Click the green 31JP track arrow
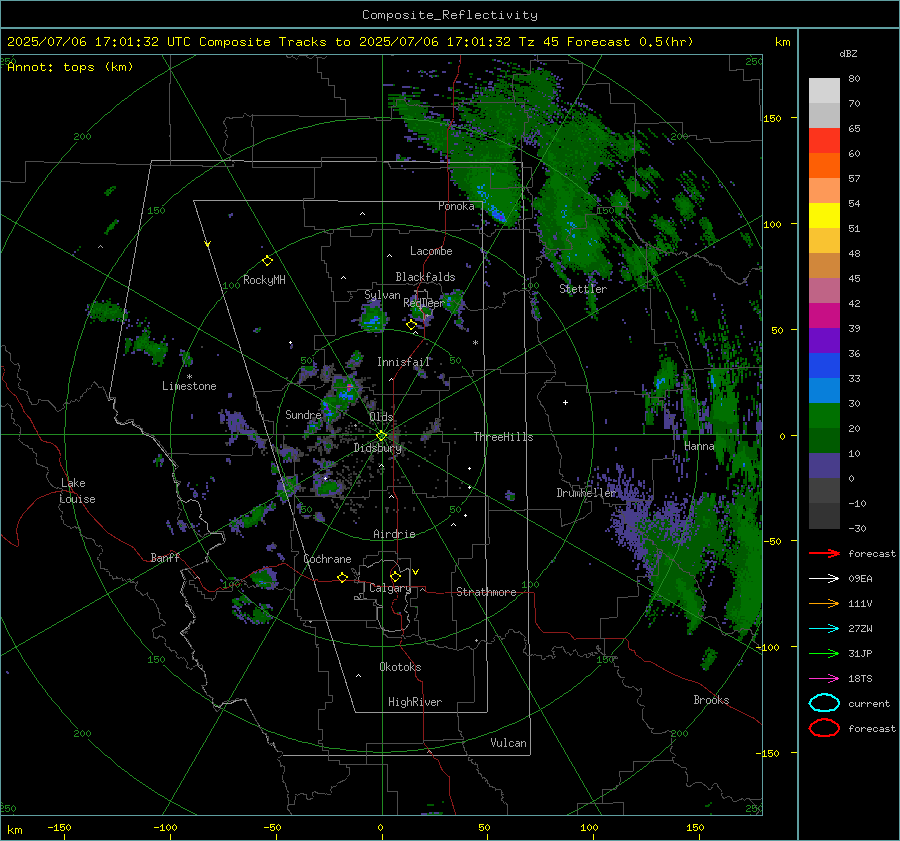The image size is (900, 841). tap(824, 653)
